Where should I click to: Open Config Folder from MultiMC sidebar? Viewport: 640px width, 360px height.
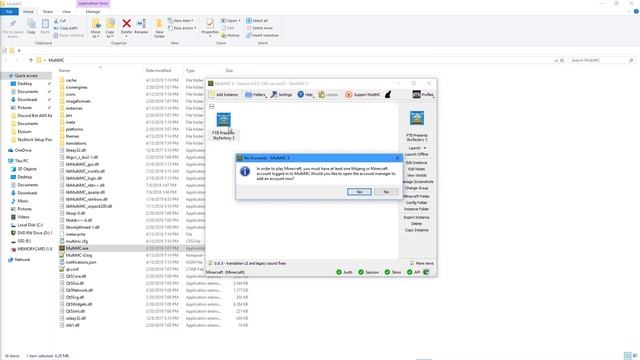[x=416, y=202]
